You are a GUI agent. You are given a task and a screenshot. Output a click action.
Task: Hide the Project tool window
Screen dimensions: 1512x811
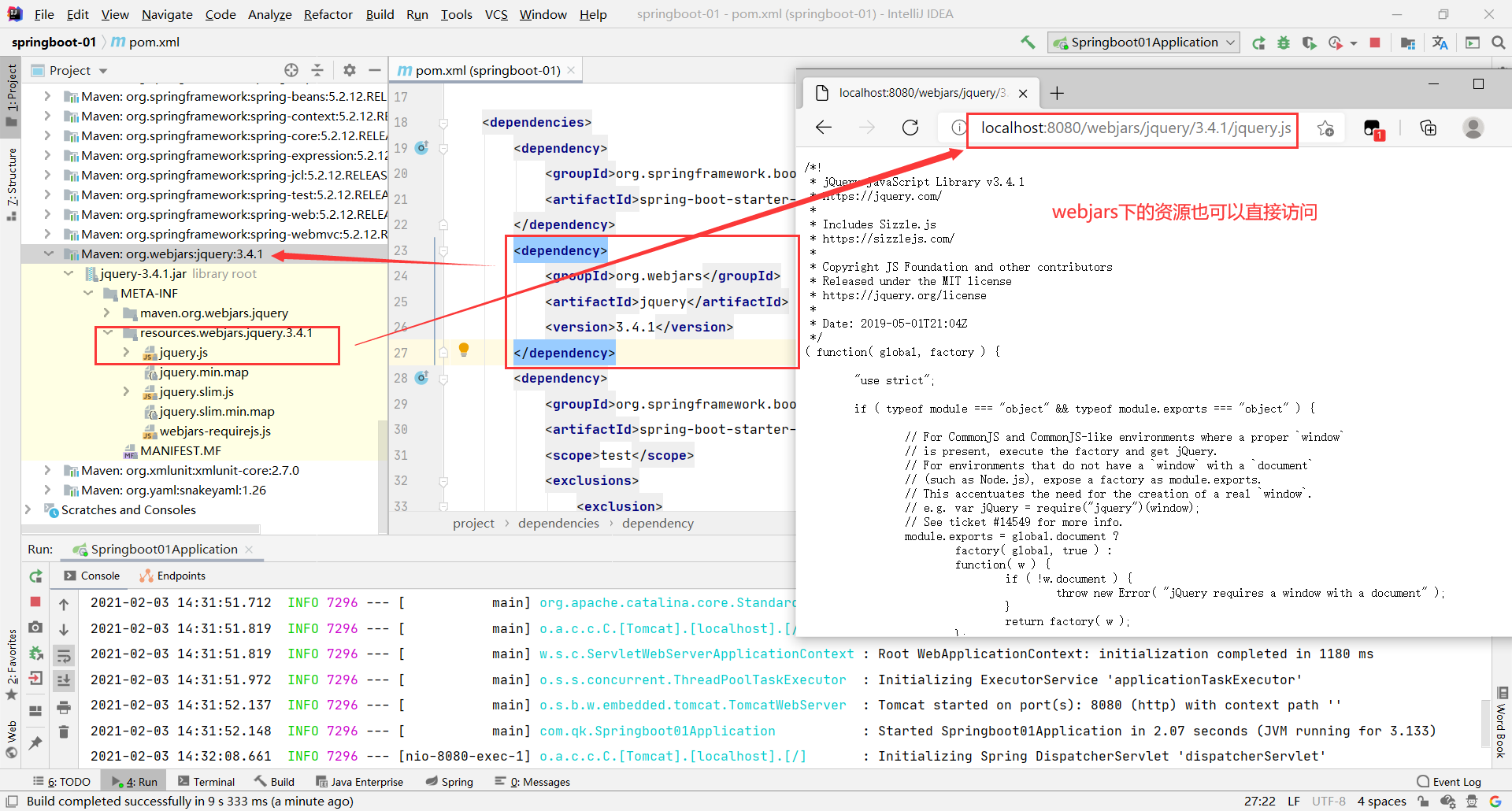(x=375, y=70)
